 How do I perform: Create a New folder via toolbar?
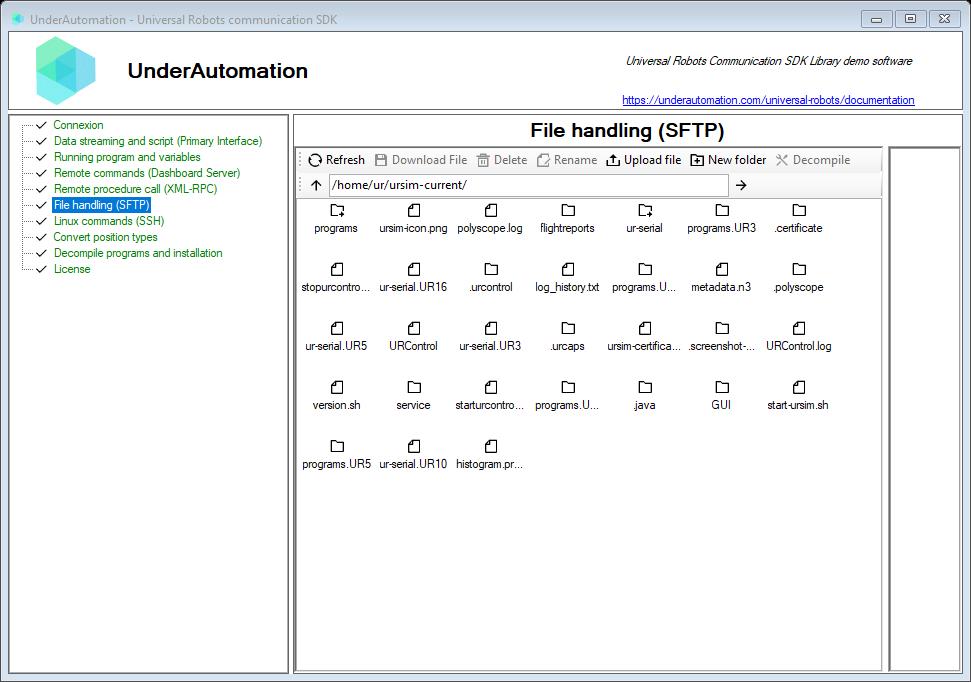click(728, 160)
